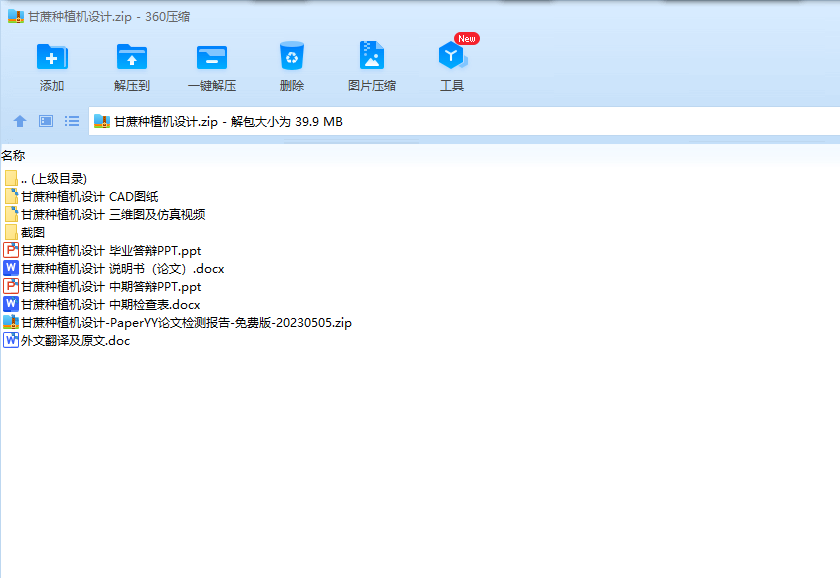840x578 pixels.
Task: Click the Word icon of 外文翻译及原文.doc
Action: click(11, 340)
